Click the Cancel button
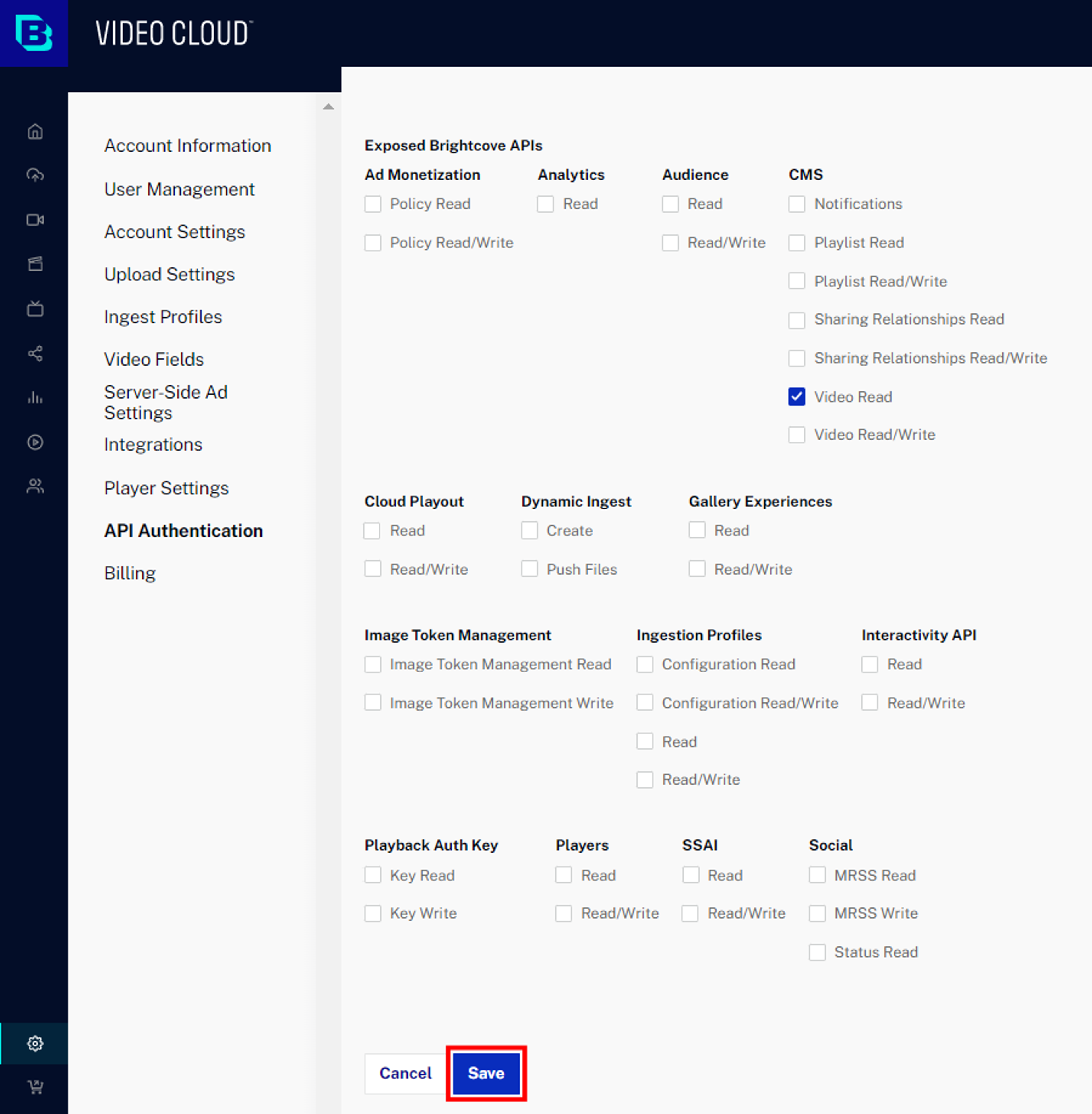 coord(406,1073)
